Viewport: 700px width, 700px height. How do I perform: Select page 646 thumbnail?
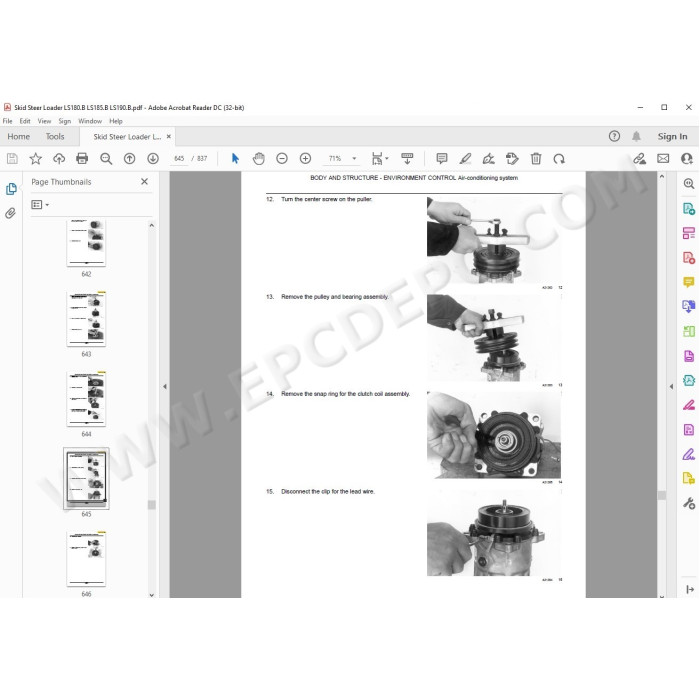pos(86,559)
